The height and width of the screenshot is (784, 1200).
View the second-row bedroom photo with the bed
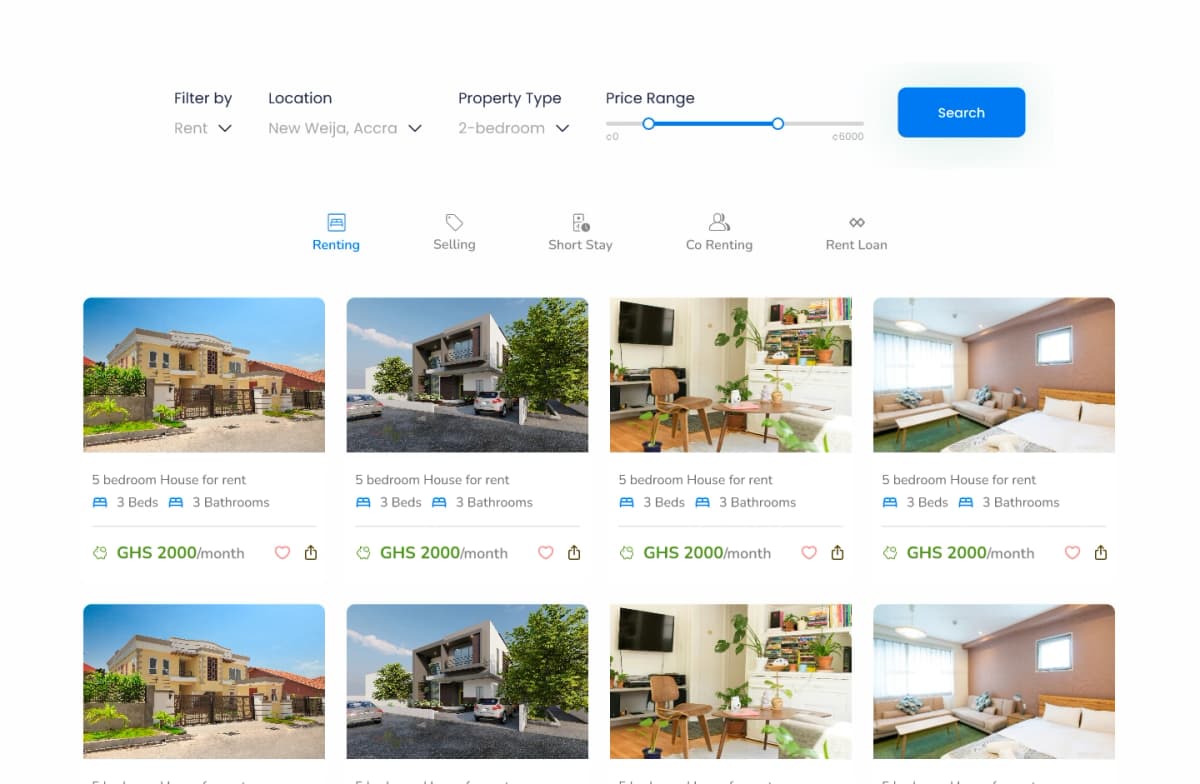[994, 681]
